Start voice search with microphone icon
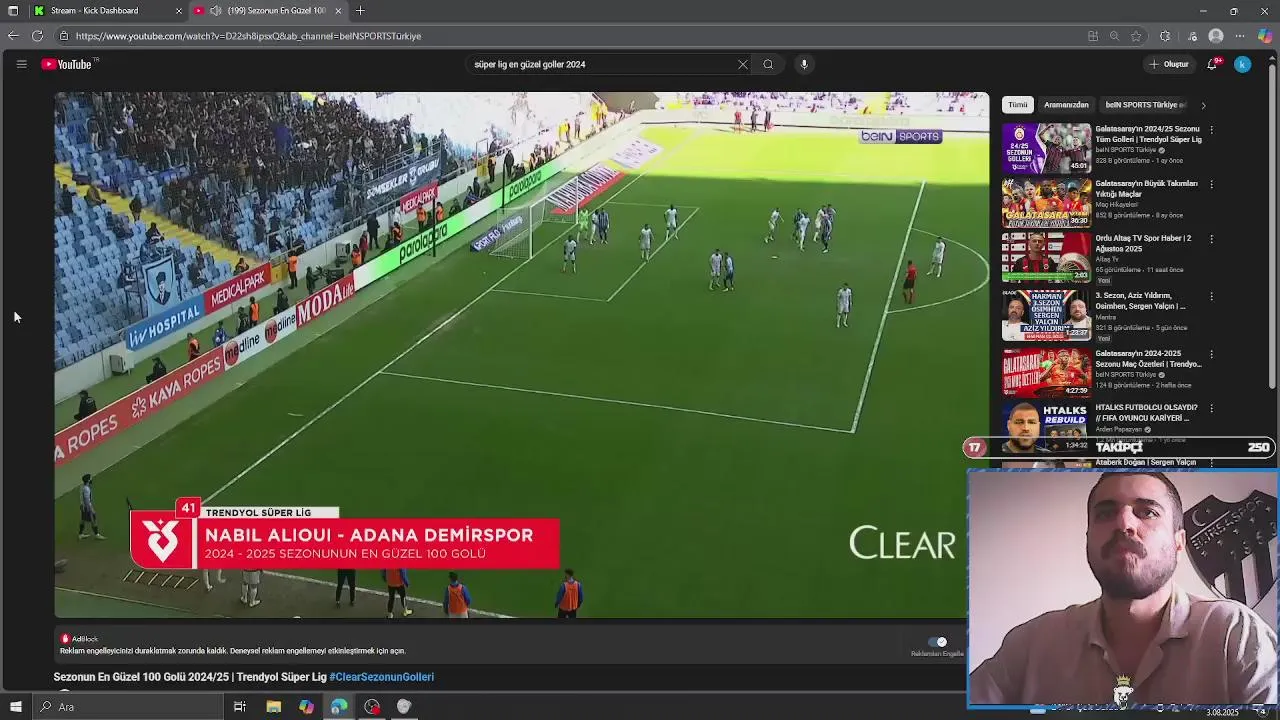1280x720 pixels. pos(803,64)
